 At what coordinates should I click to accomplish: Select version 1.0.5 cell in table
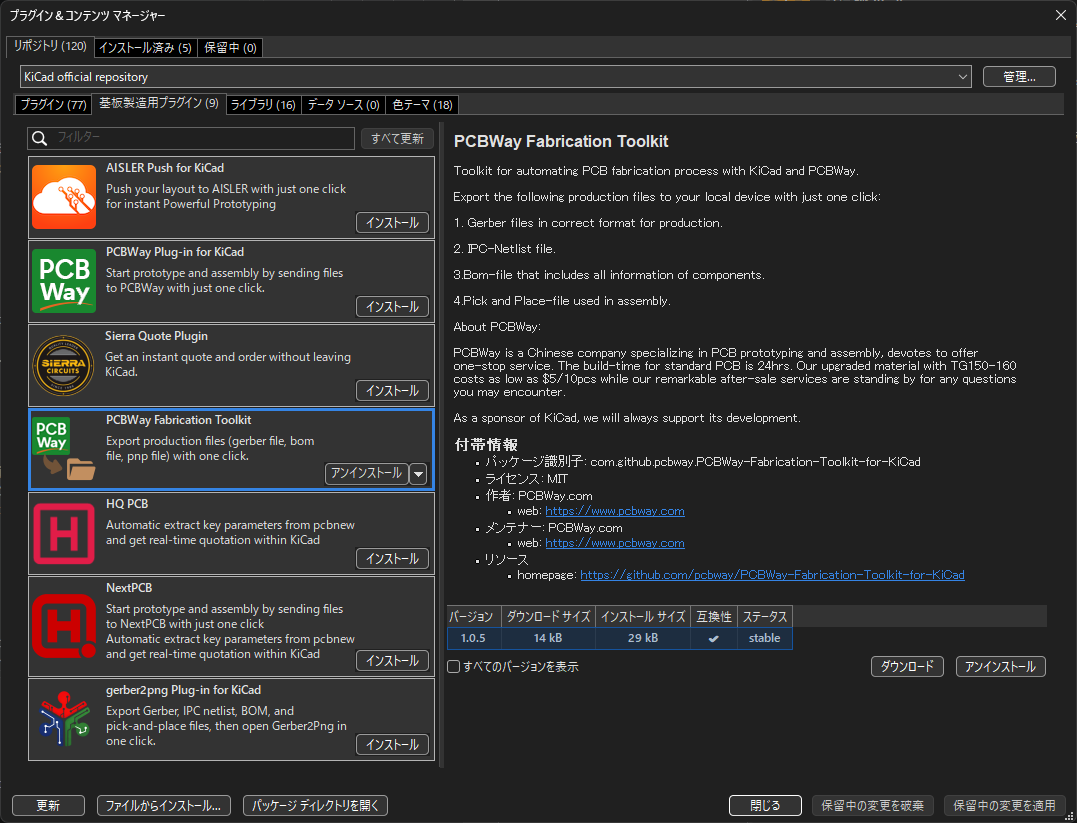tap(473, 638)
